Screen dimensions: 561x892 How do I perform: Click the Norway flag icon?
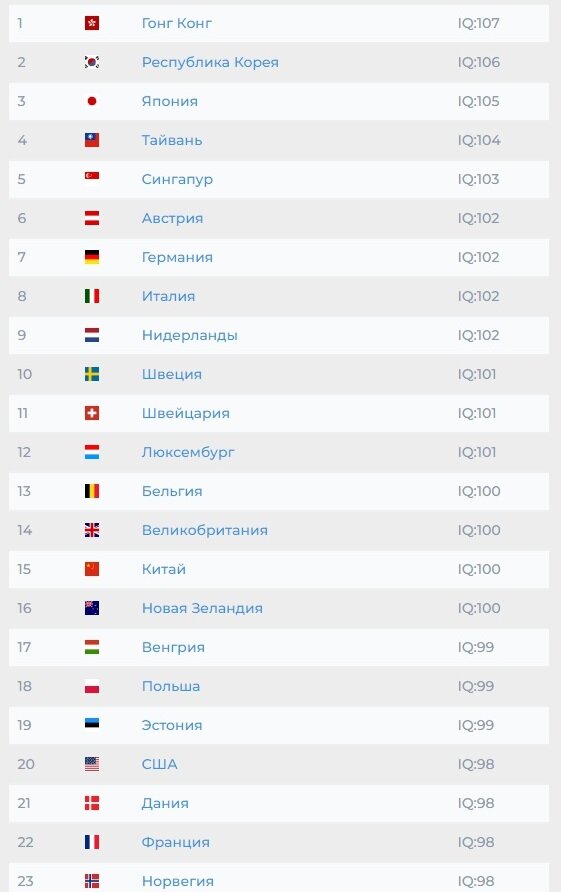92,881
